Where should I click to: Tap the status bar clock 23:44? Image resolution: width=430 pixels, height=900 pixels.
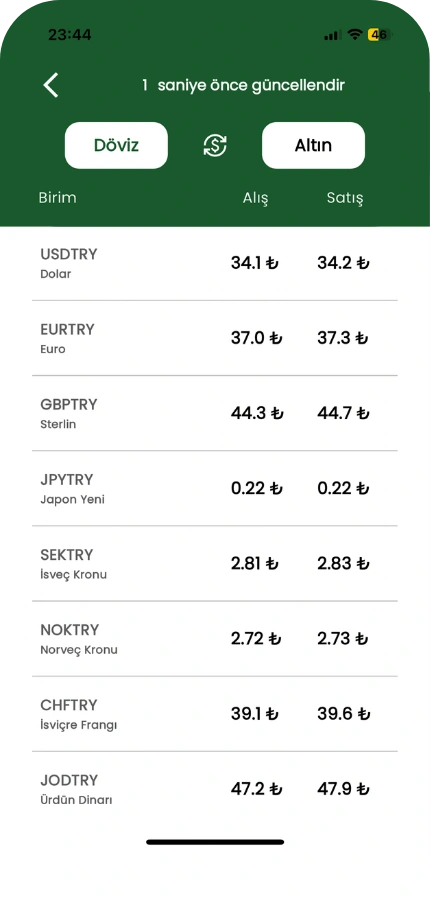(69, 35)
